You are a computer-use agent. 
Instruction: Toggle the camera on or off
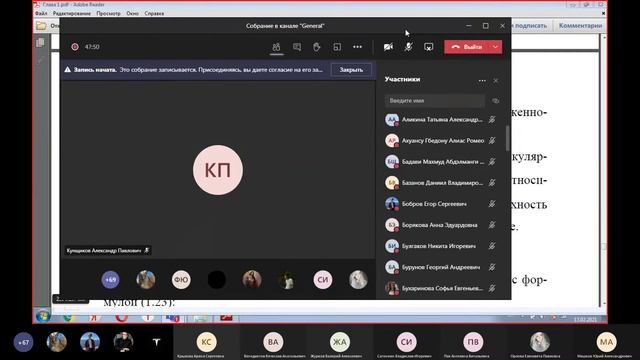point(388,47)
